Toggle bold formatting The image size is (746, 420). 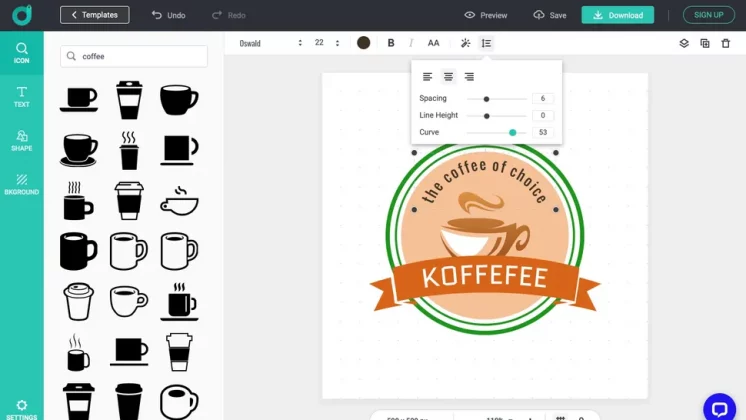coord(391,43)
